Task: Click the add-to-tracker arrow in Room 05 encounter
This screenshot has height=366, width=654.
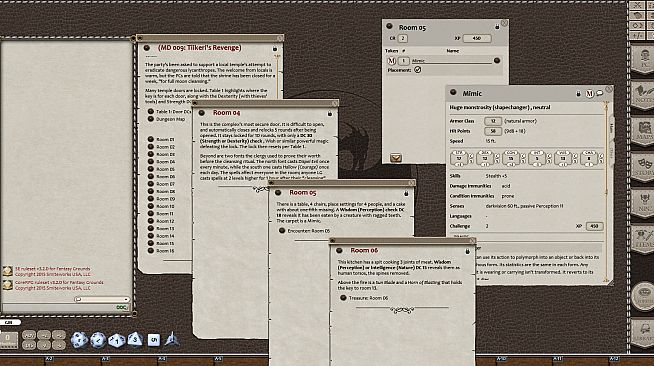Action: click(x=395, y=158)
